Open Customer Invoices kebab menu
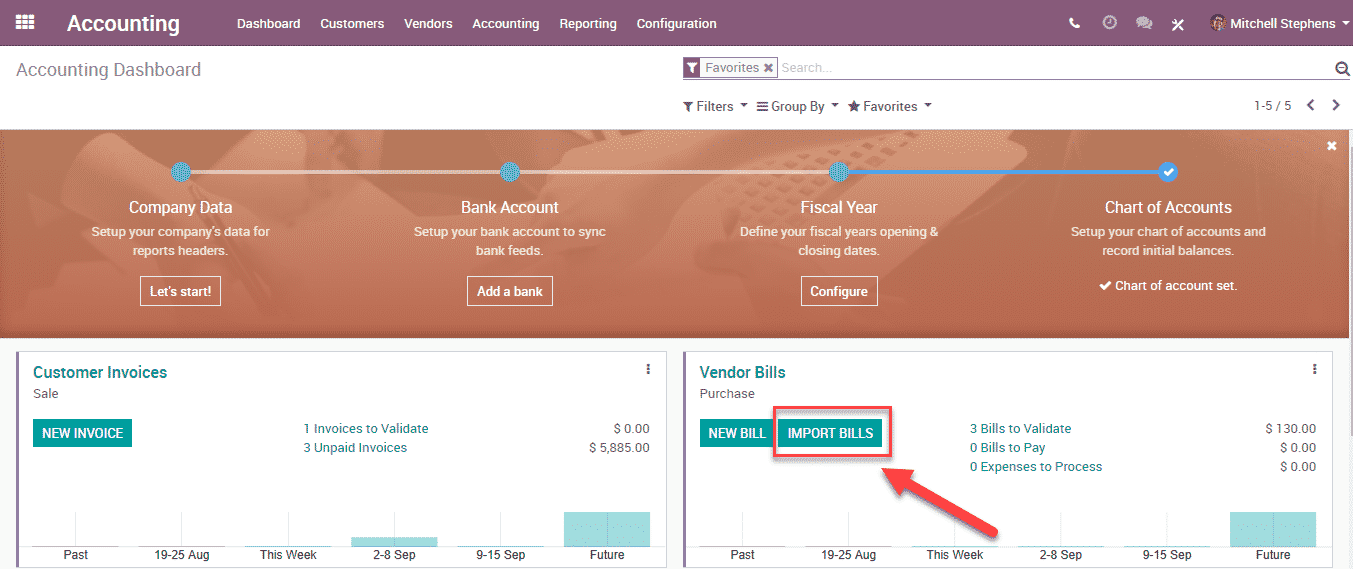This screenshot has height=569, width=1353. (648, 369)
